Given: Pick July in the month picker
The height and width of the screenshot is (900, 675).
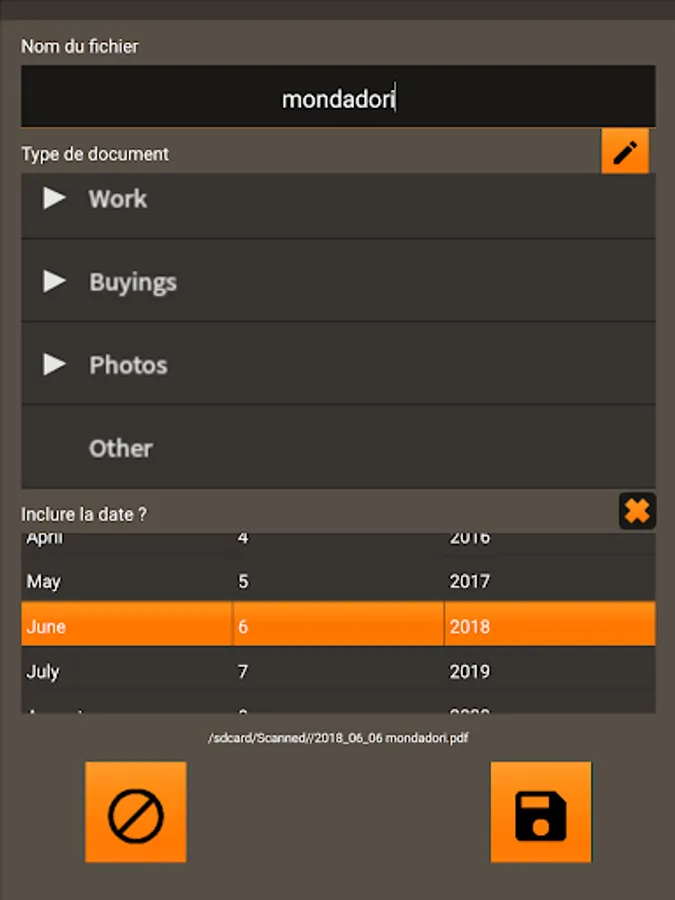Looking at the screenshot, I should pos(43,671).
